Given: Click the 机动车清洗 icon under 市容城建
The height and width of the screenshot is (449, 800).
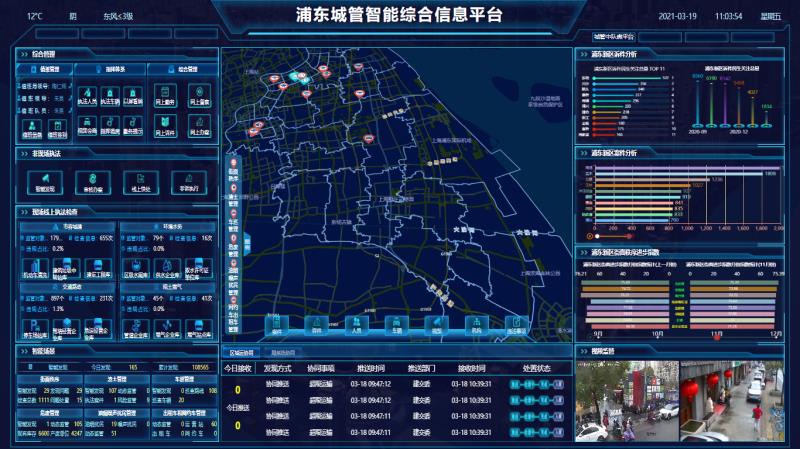Looking at the screenshot, I should [35, 267].
